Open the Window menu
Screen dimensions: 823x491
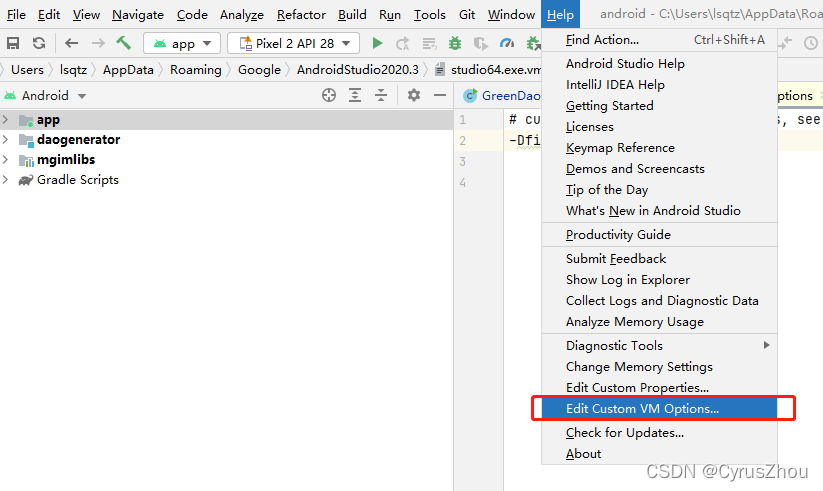coord(511,15)
